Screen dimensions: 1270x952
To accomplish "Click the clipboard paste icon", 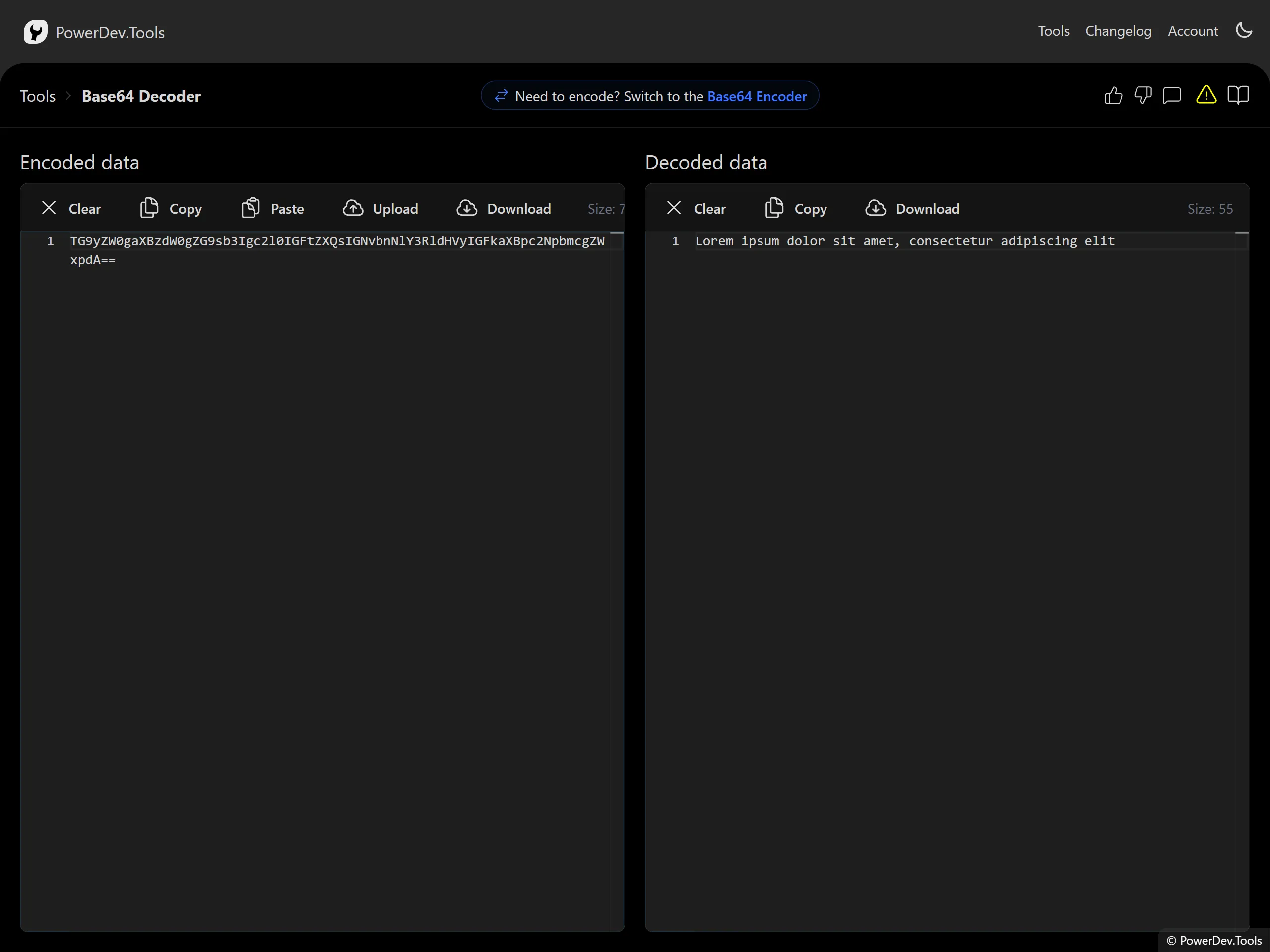I will (251, 208).
